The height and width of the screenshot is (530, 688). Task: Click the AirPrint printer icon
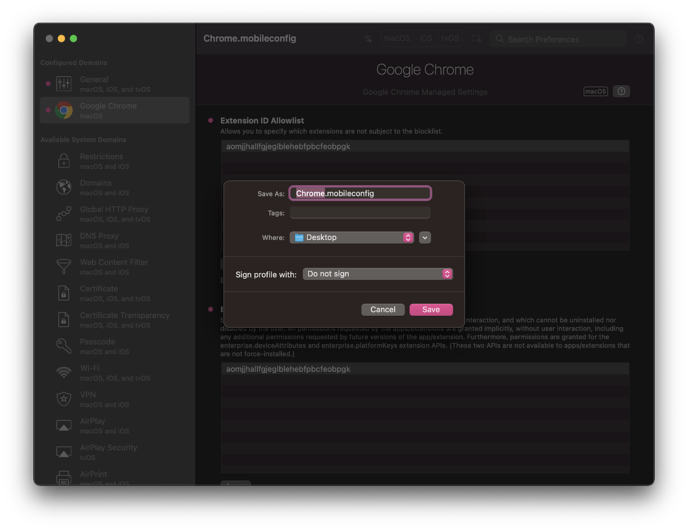tap(64, 477)
